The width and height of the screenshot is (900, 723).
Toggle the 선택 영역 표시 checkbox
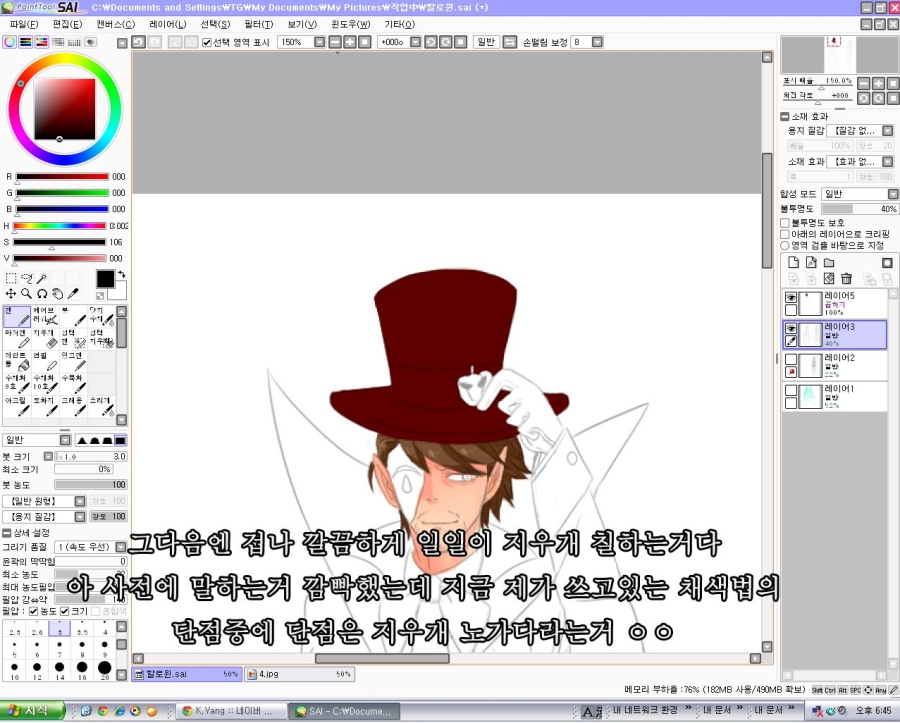click(x=207, y=43)
